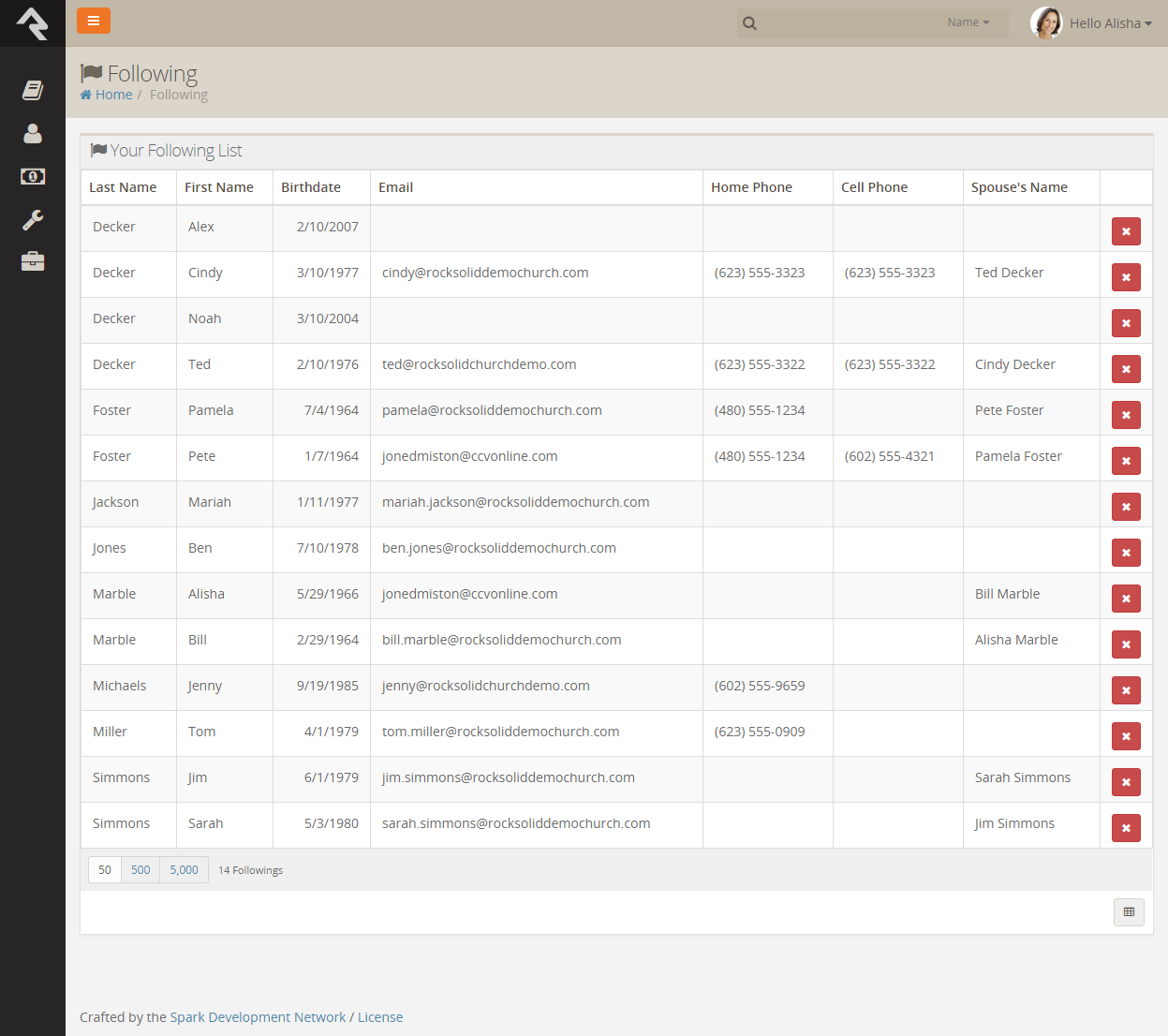The height and width of the screenshot is (1036, 1168).
Task: Remove Pete Foster from following list
Action: 1126,461
